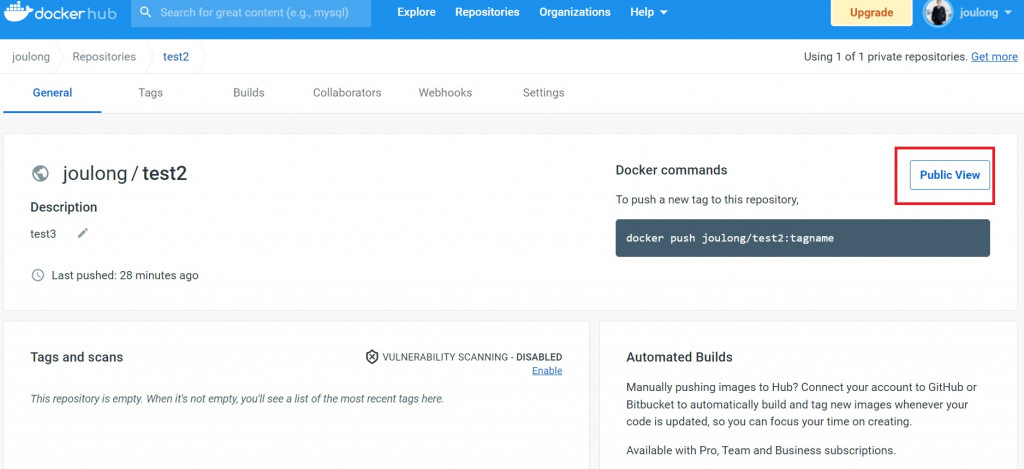Edit description with the pencil icon
This screenshot has height=469, width=1024.
(82, 233)
